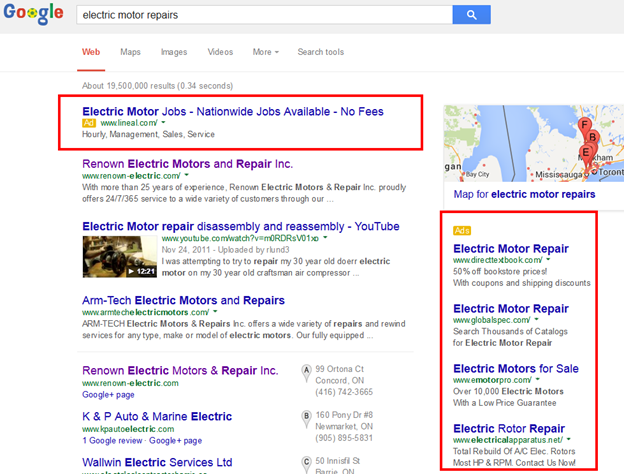Open the Electric Motor Jobs Nationwide ad link
The height and width of the screenshot is (474, 624).
(233, 111)
